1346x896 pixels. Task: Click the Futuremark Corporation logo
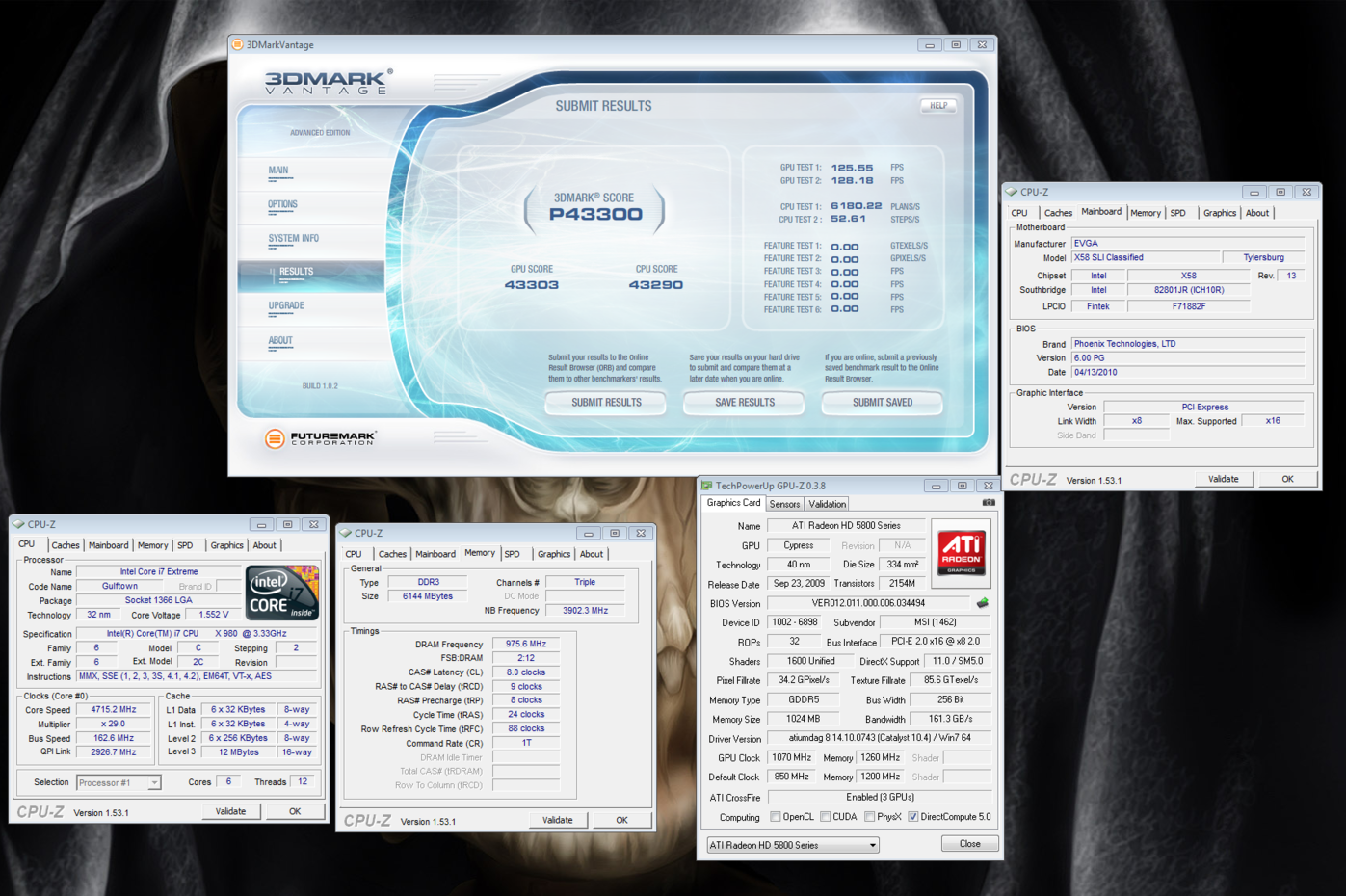pyautogui.click(x=321, y=438)
